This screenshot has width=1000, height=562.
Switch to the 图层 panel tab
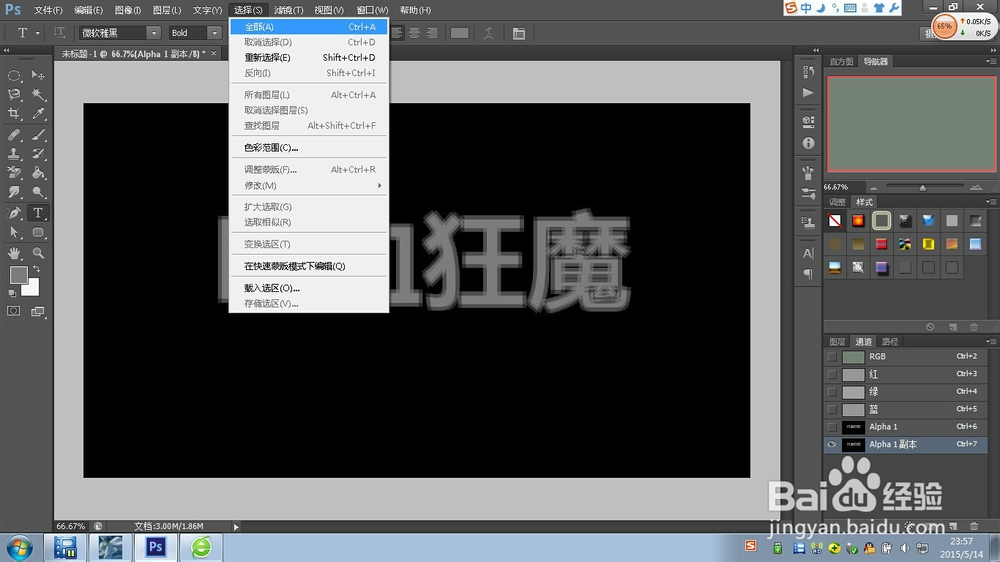point(837,341)
